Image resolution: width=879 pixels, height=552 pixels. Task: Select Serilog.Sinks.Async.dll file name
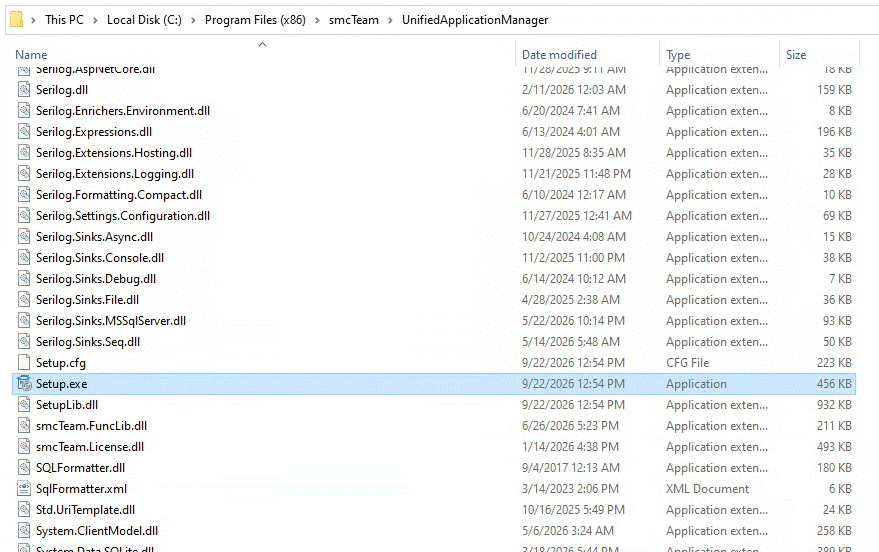pyautogui.click(x=94, y=237)
